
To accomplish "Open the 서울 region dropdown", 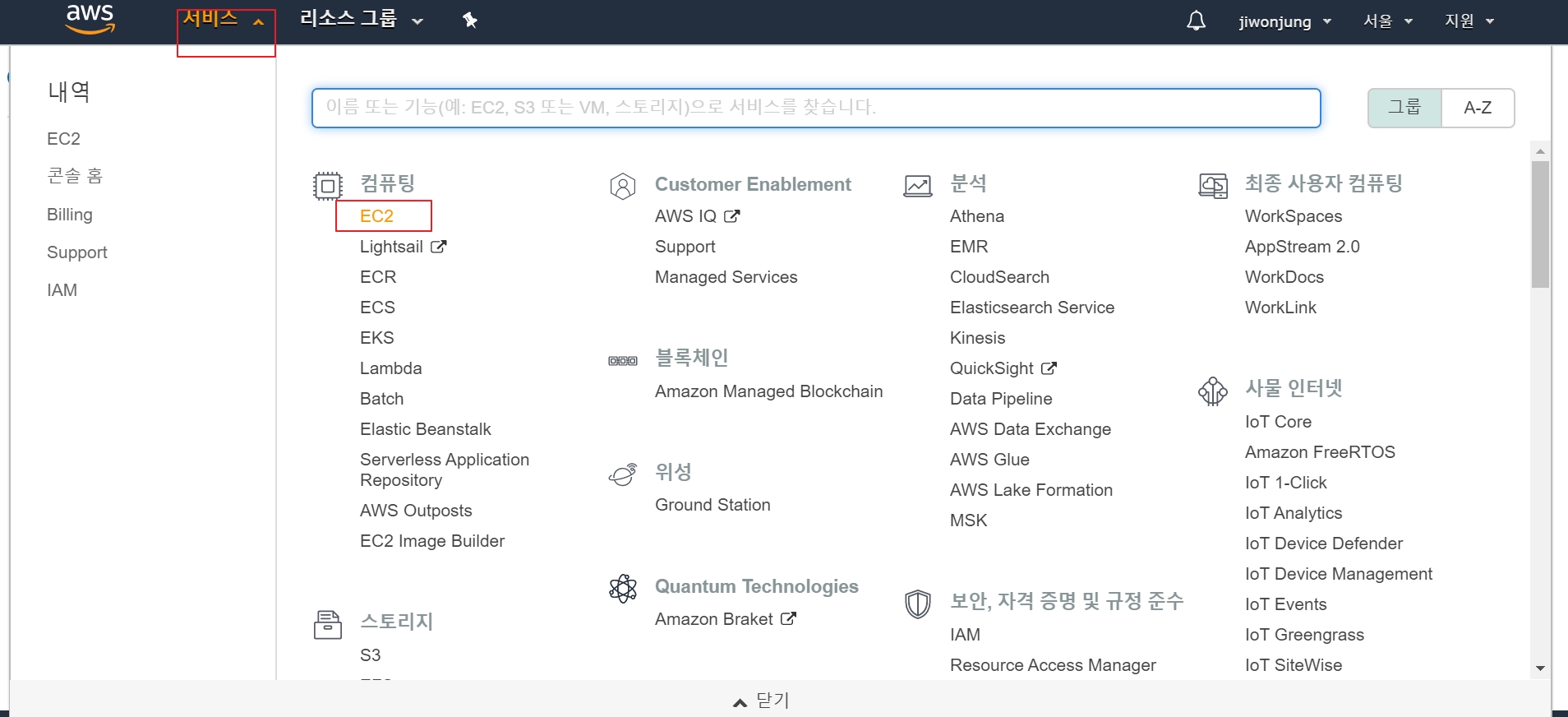I will point(1388,21).
